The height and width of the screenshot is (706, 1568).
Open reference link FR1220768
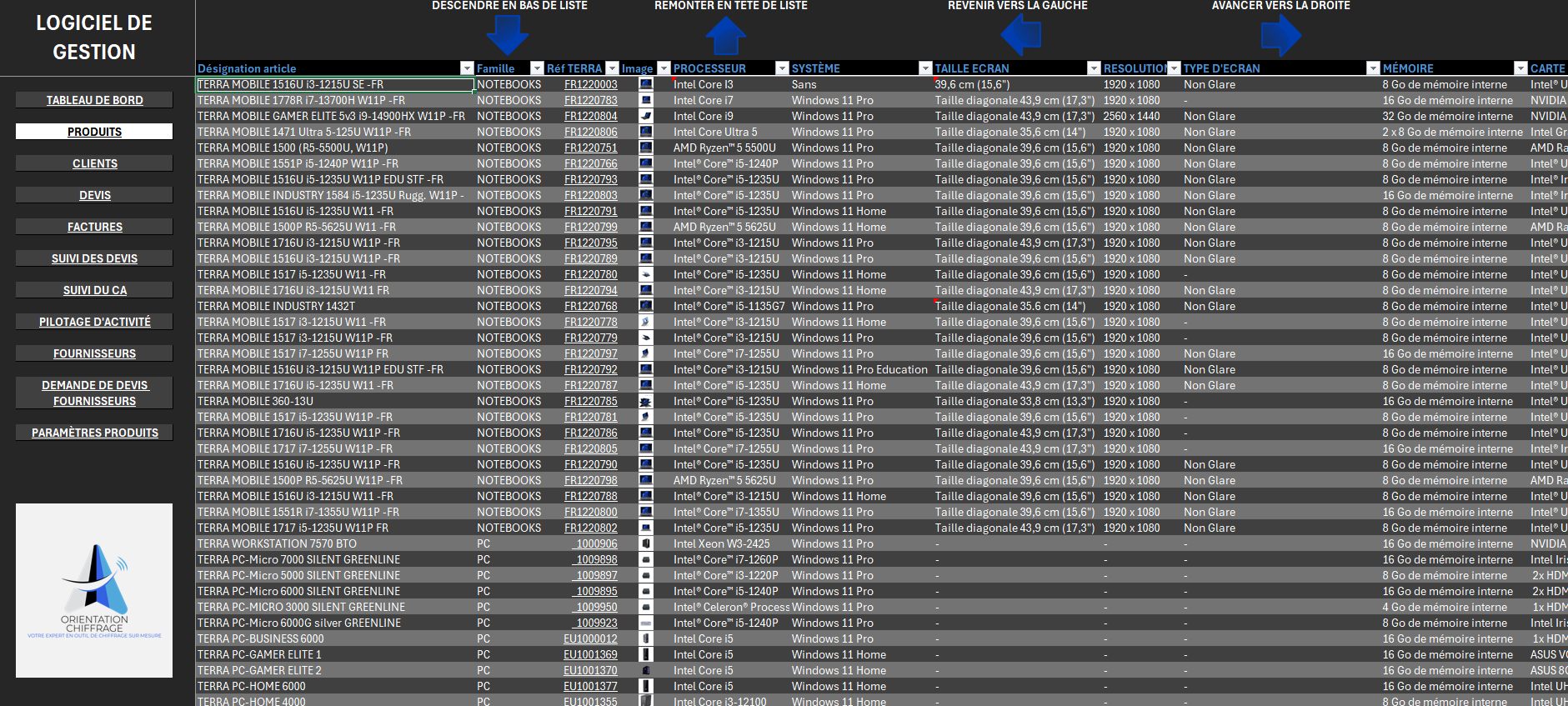pos(591,306)
